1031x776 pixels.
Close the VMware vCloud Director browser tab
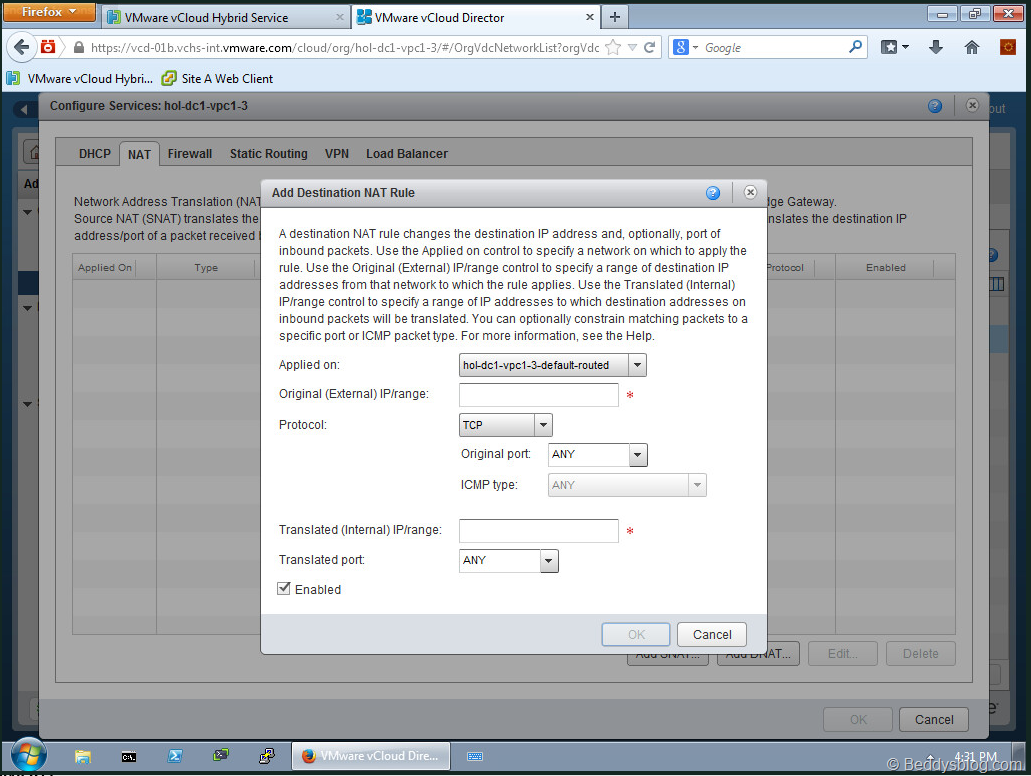click(x=589, y=18)
